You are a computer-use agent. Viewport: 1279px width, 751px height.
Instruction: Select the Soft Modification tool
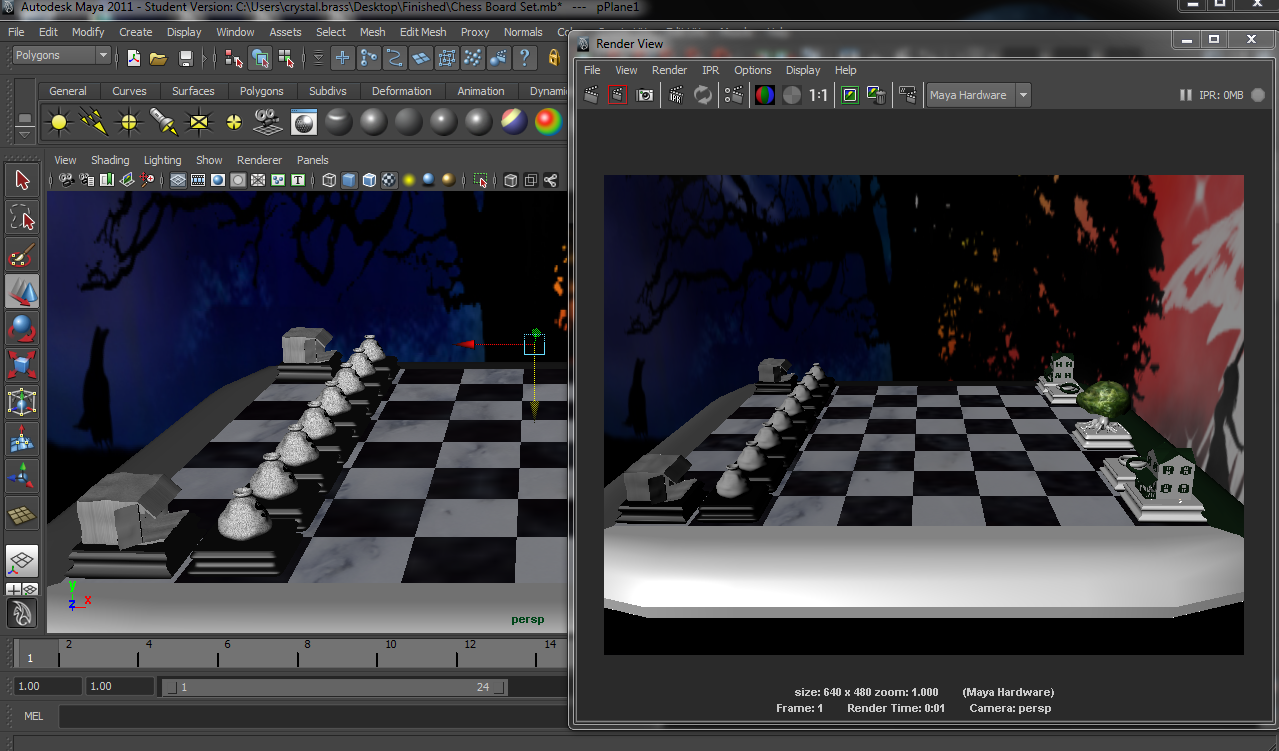pos(22,439)
